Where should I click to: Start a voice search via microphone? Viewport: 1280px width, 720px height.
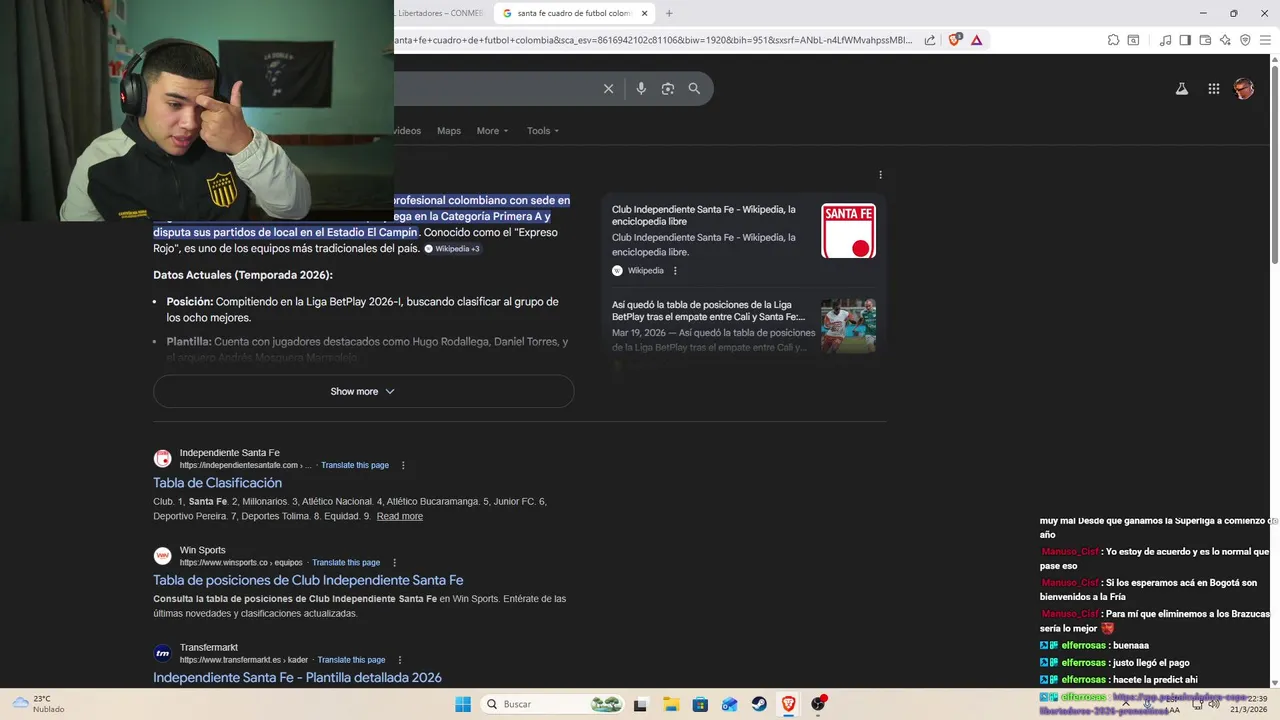click(641, 89)
